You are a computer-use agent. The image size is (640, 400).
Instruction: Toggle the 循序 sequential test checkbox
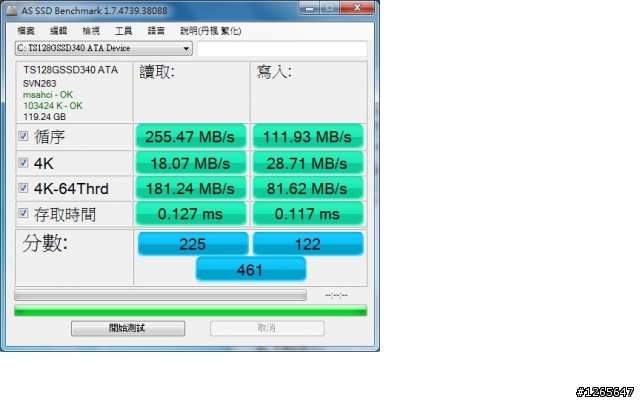tap(23, 136)
